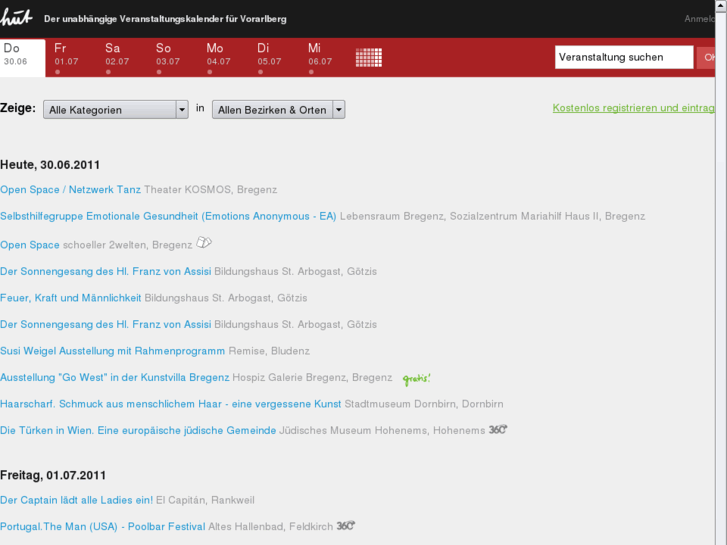Open Die Türken in Wien event

point(138,430)
